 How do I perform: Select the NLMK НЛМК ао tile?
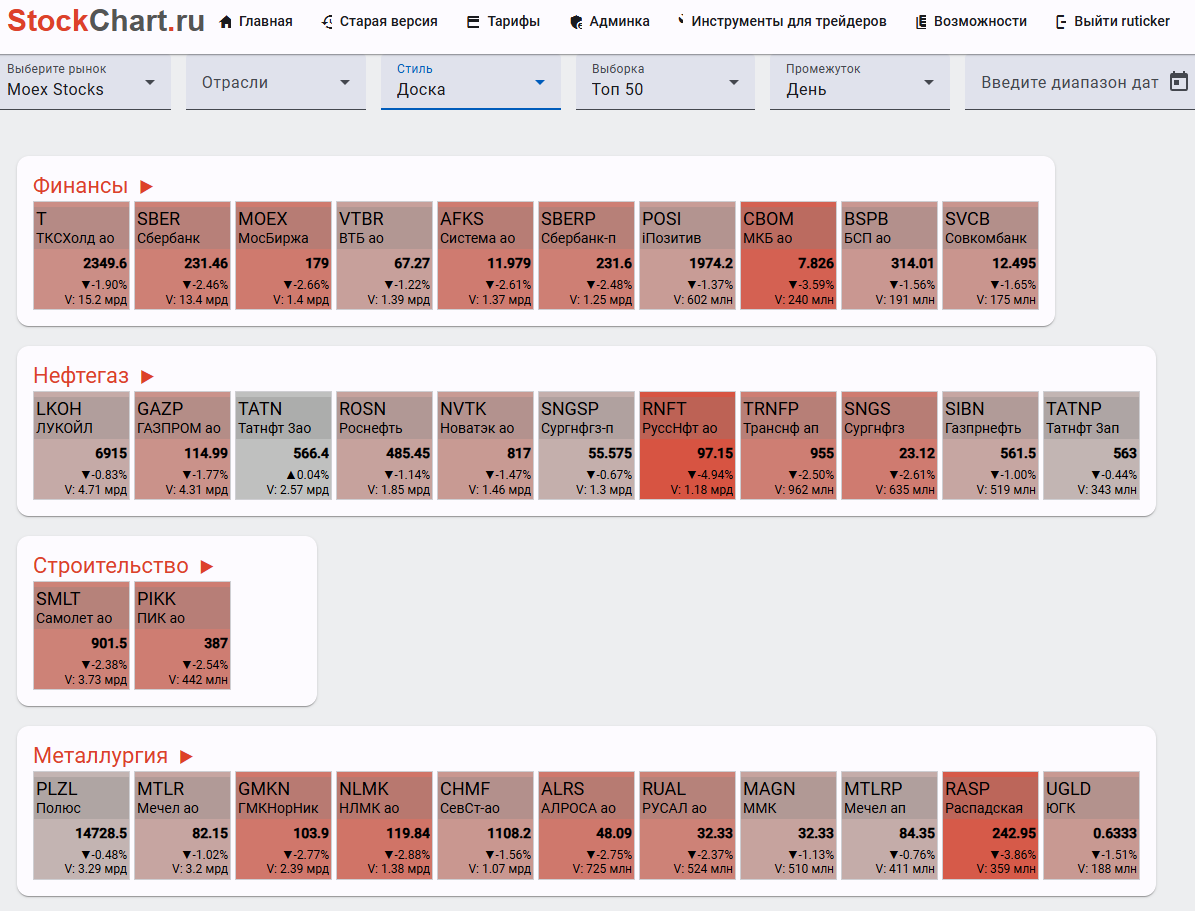point(385,825)
